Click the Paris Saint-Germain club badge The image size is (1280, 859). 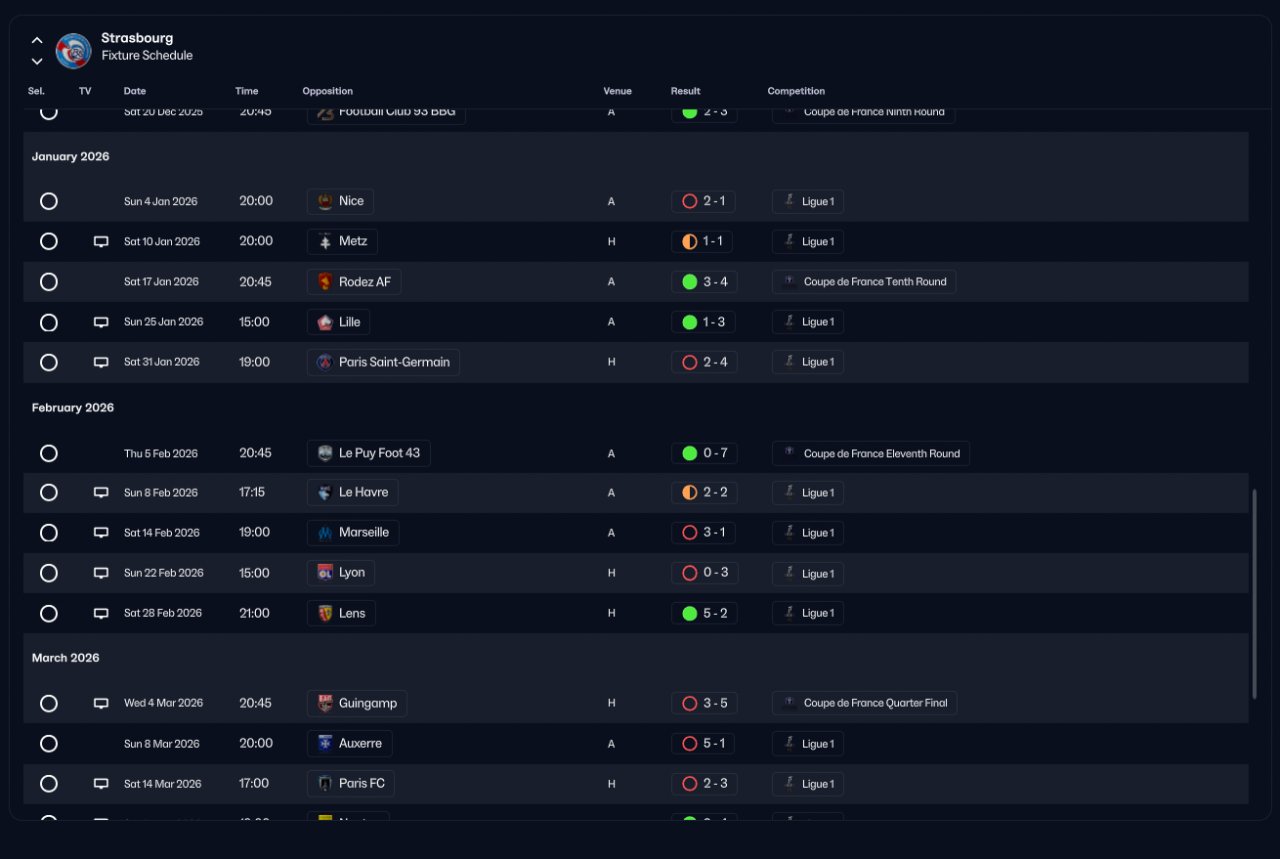325,362
